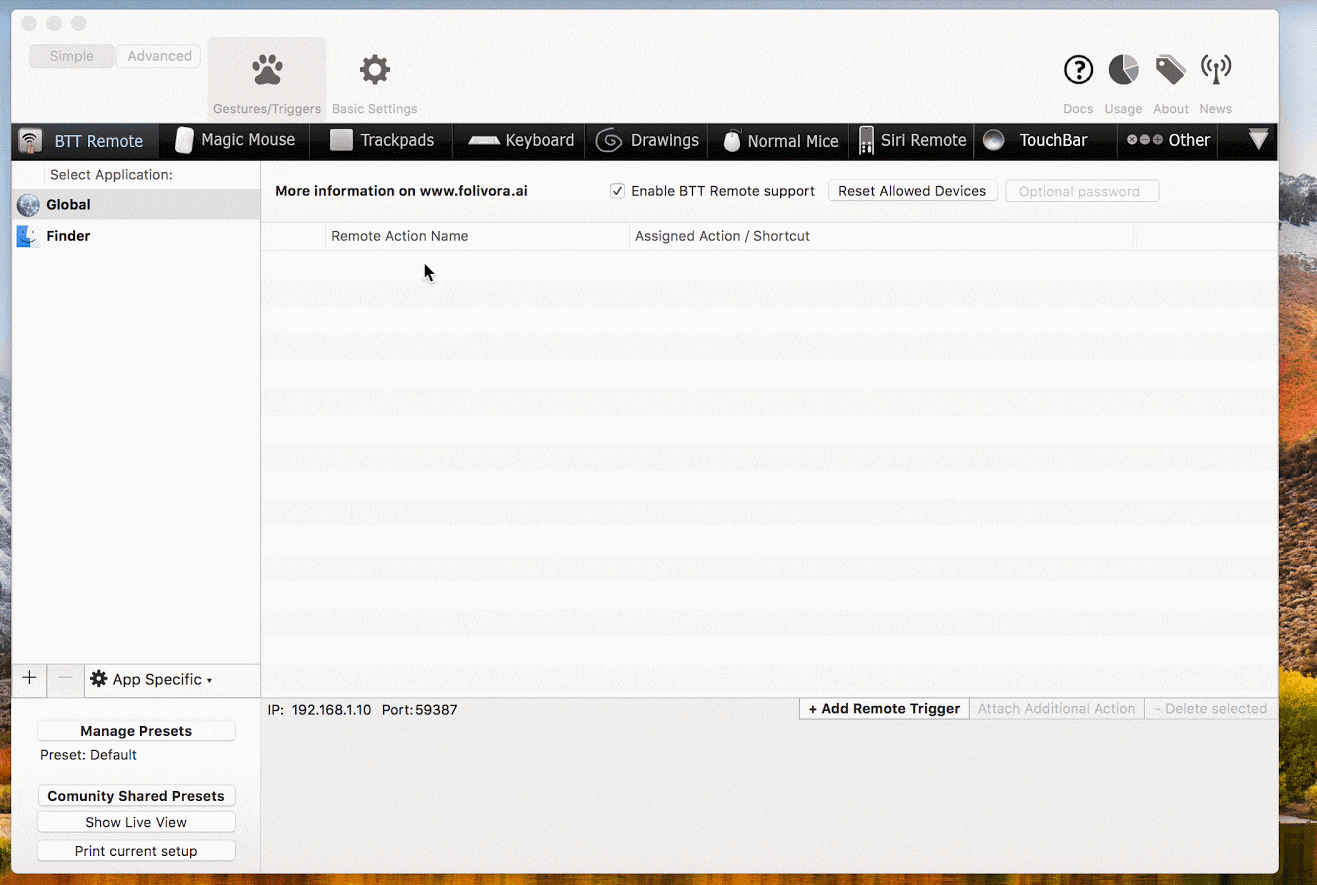Switch to the Keyboard tab
The image size is (1317, 885).
pos(521,141)
